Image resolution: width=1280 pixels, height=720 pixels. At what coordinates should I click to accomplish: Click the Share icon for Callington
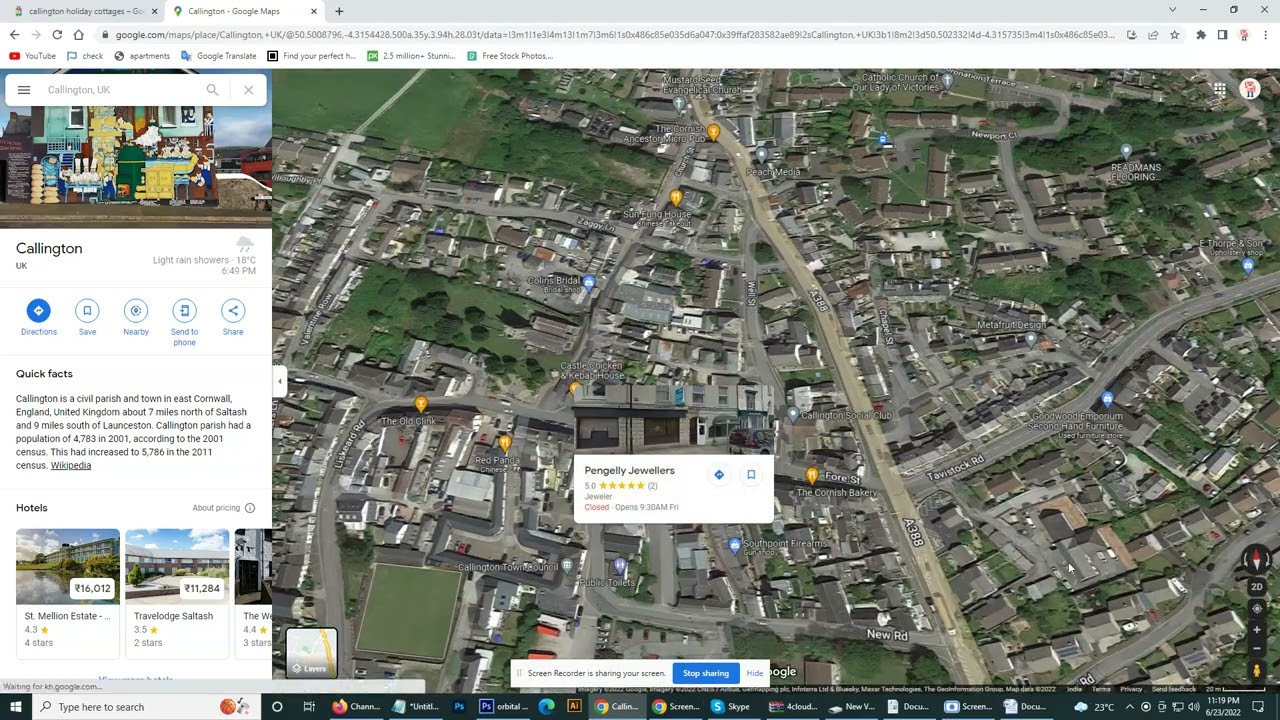click(233, 311)
